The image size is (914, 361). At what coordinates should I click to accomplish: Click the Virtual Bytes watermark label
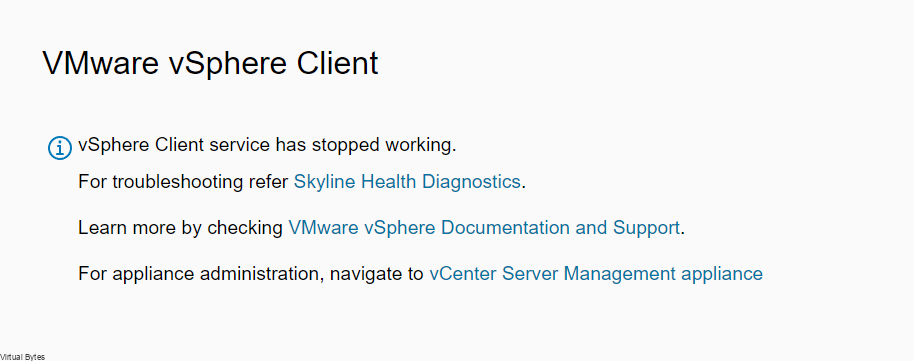coord(22,356)
